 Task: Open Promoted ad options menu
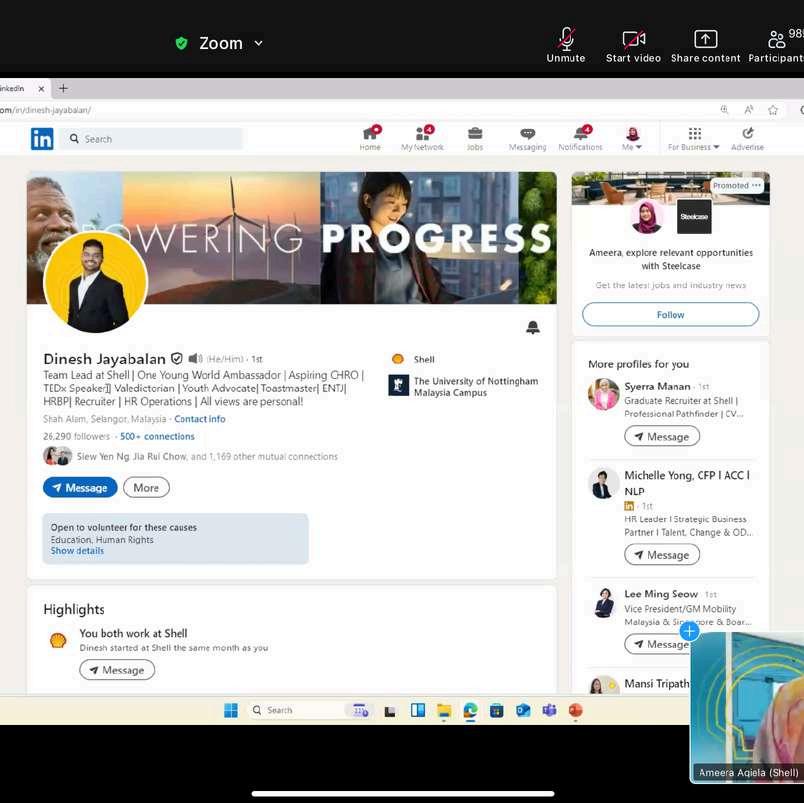tap(756, 186)
